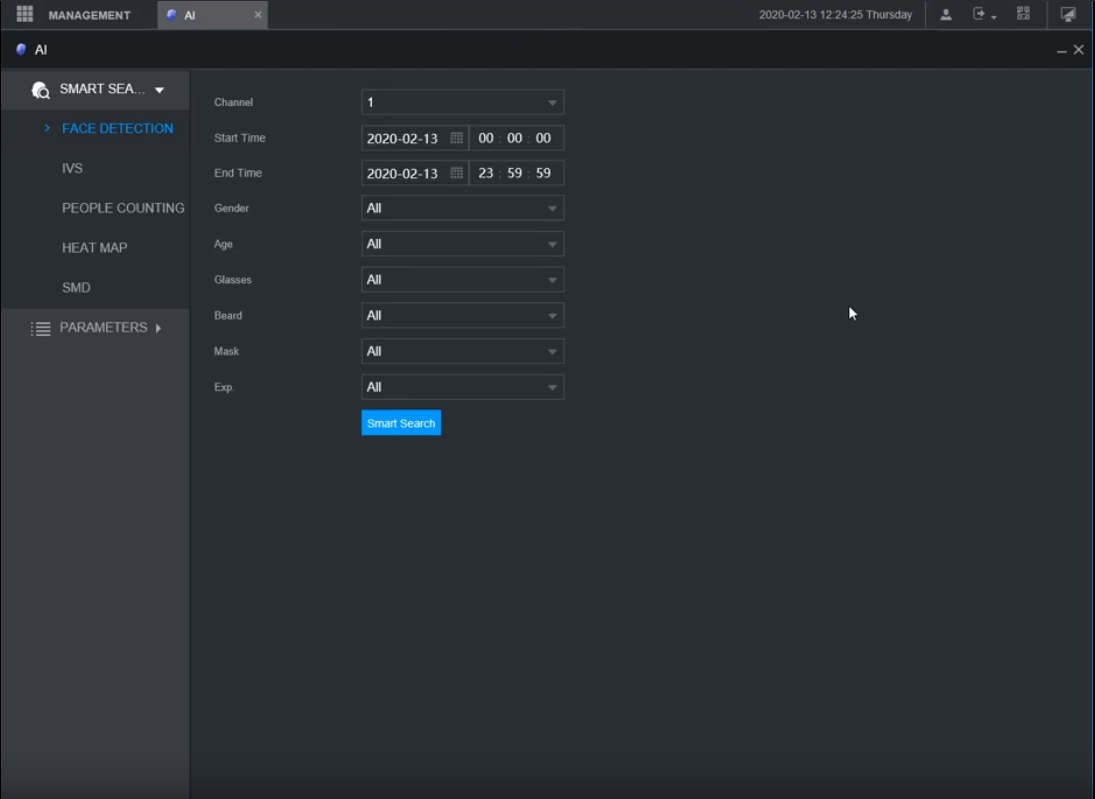Open the Mask dropdown
Image resolution: width=1095 pixels, height=799 pixels.
462,351
